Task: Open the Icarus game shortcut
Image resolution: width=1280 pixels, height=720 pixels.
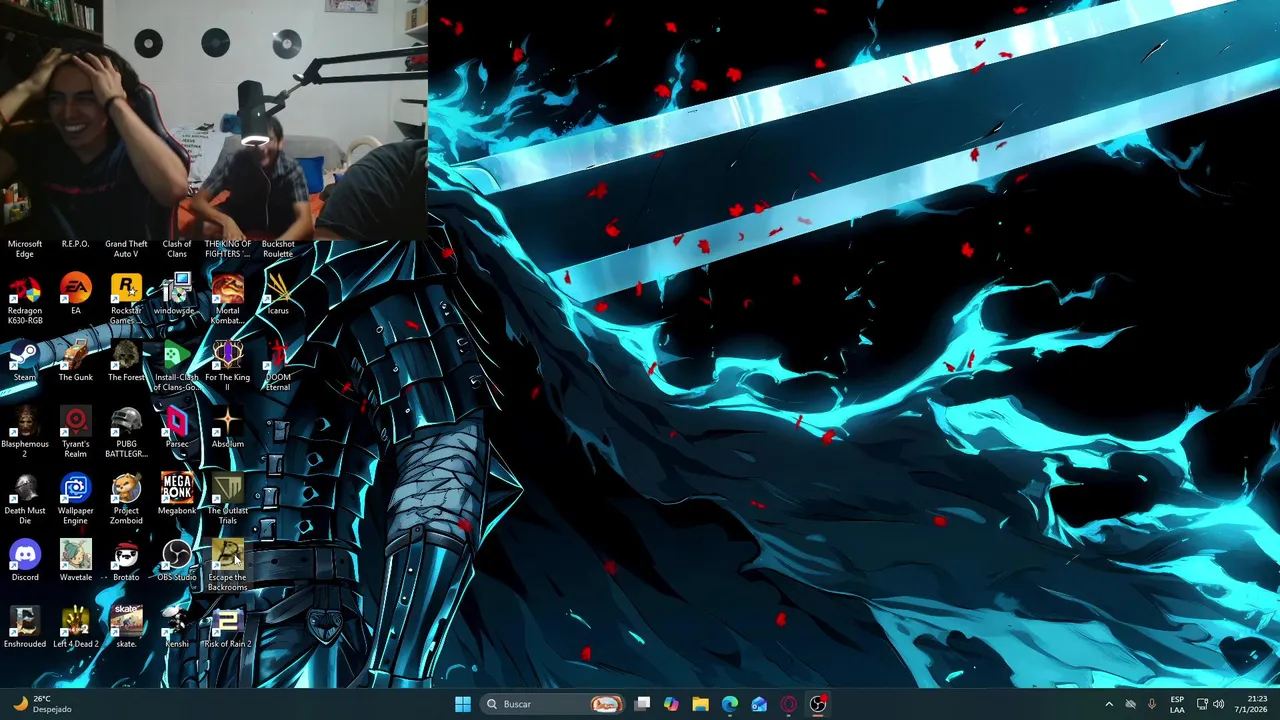Action: [x=278, y=296]
